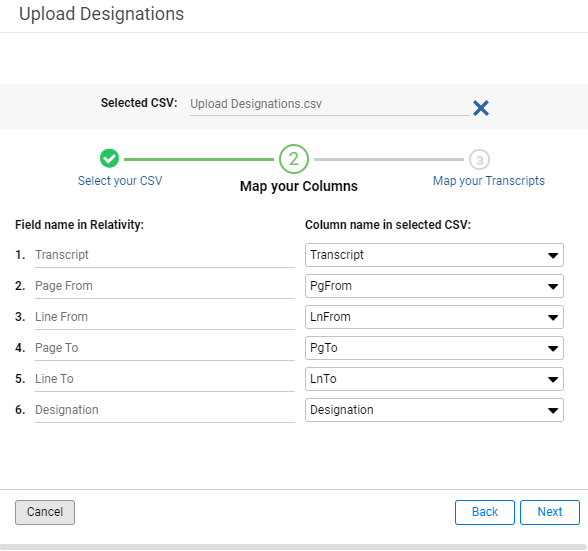Open the LnTo column dropdown
Image resolution: width=588 pixels, height=551 pixels.
tap(434, 379)
